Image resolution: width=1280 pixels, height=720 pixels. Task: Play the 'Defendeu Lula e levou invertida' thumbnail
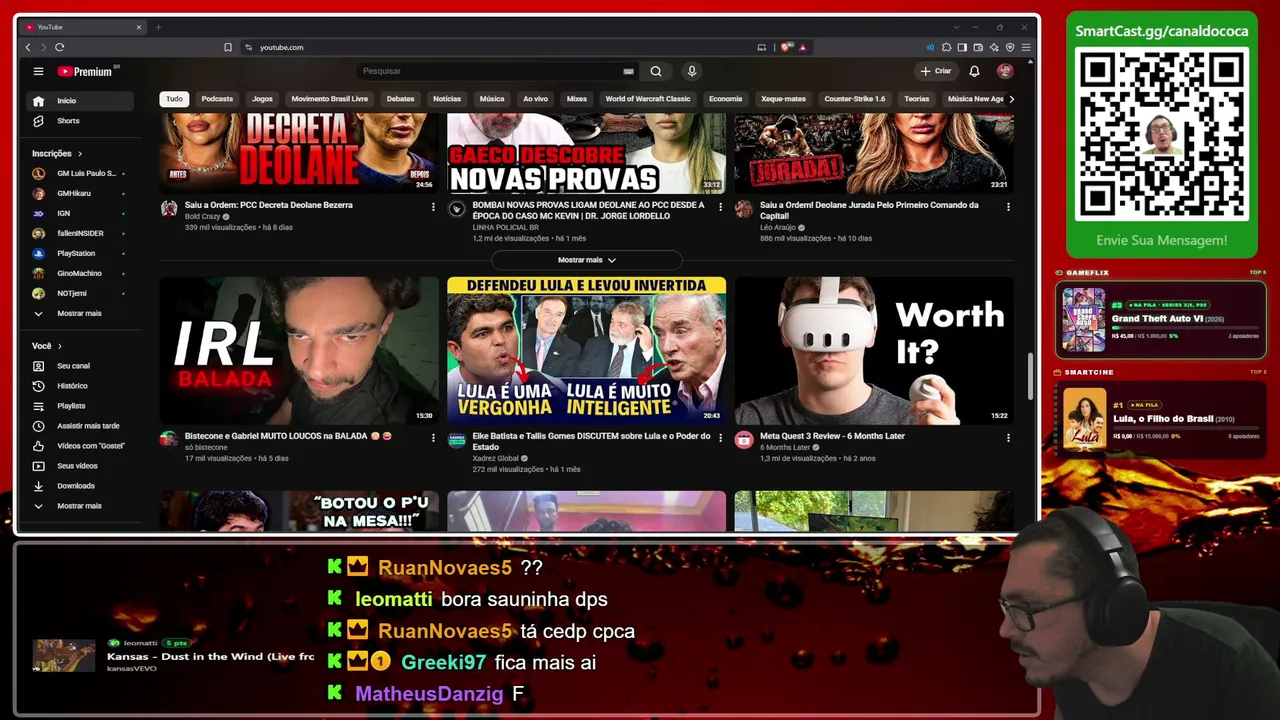pyautogui.click(x=586, y=351)
